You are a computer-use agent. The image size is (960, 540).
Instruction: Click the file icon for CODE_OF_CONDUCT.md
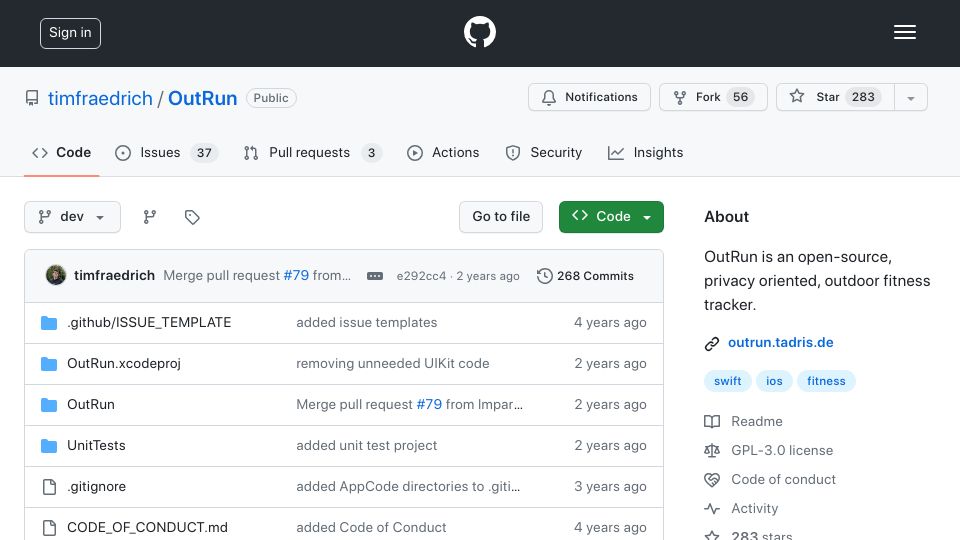[49, 528]
